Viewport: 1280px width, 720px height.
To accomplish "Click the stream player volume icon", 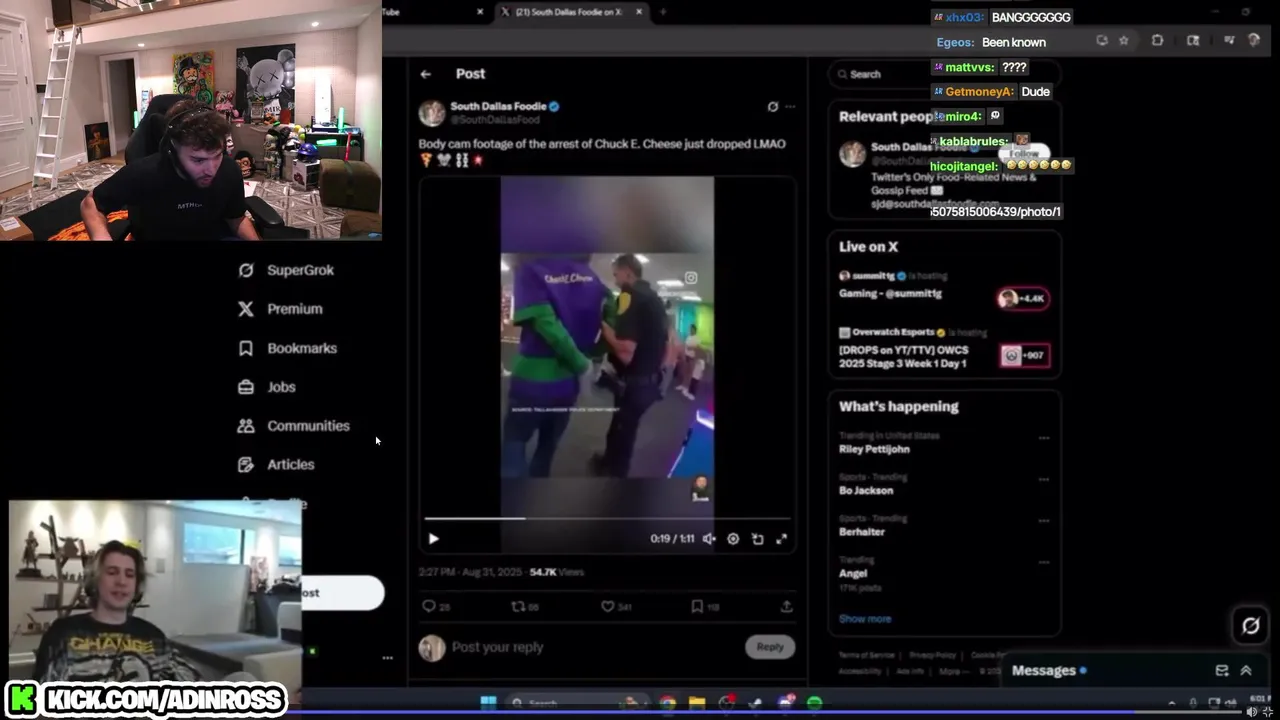I will [x=1250, y=712].
